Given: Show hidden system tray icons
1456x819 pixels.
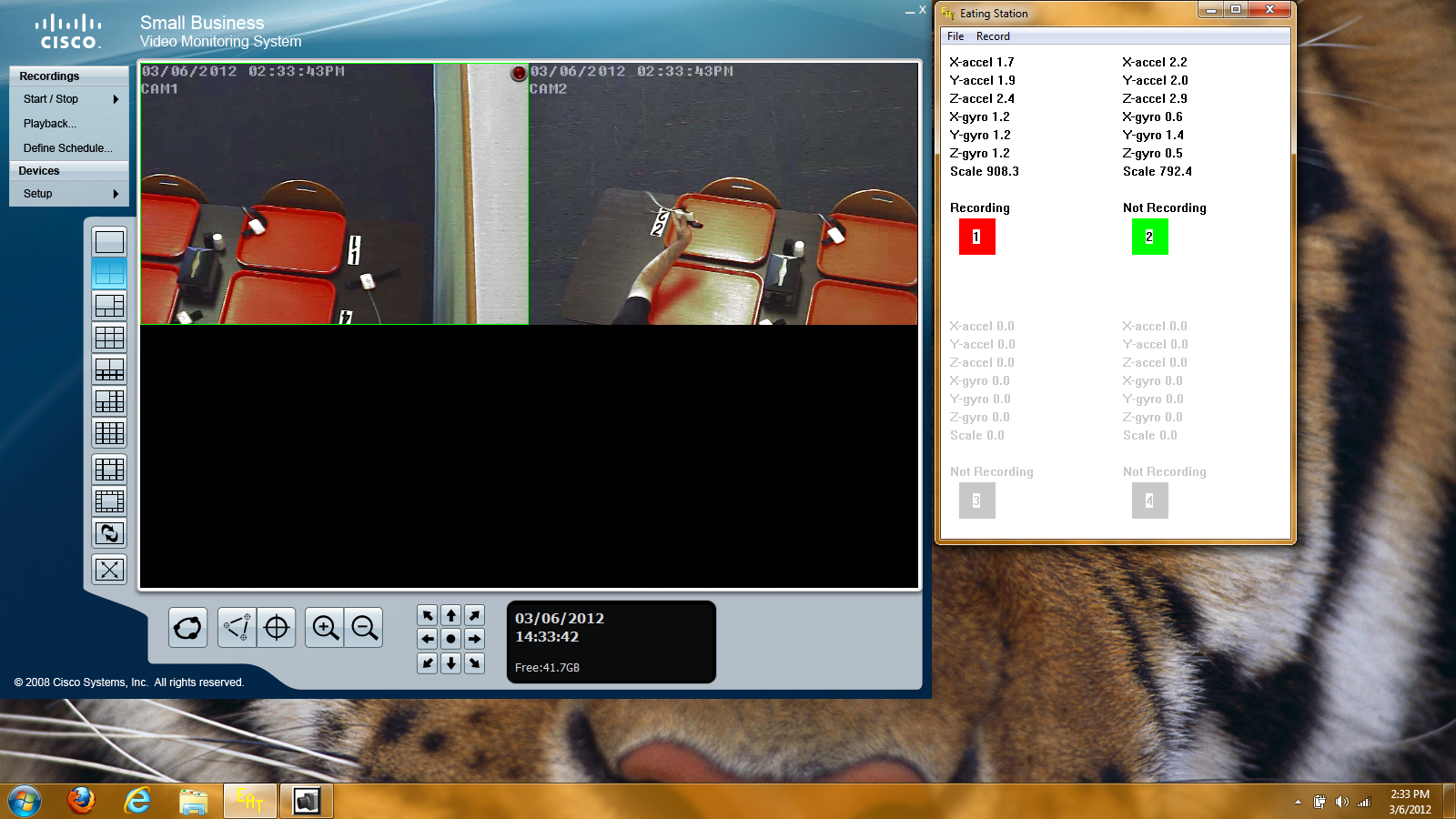Looking at the screenshot, I should pyautogui.click(x=1298, y=802).
